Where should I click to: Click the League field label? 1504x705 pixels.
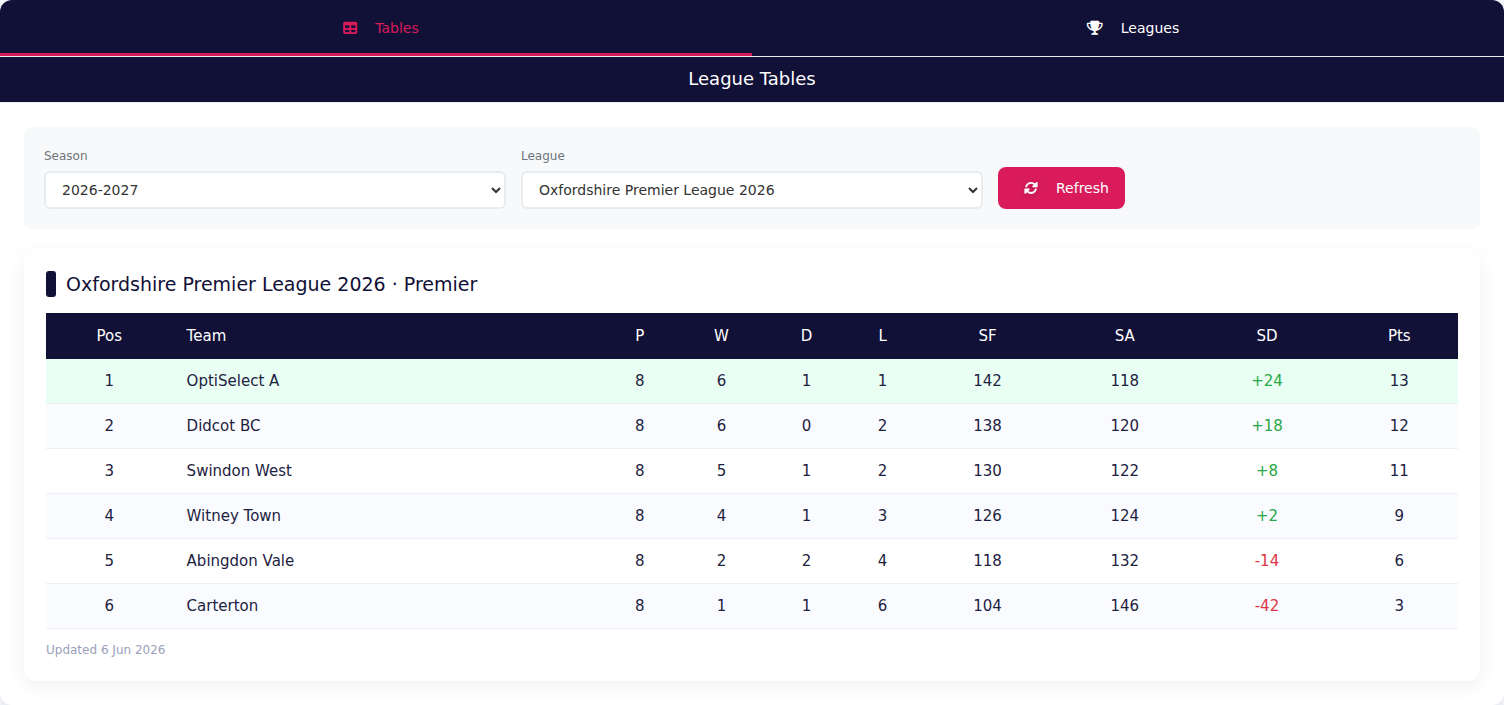click(x=543, y=156)
